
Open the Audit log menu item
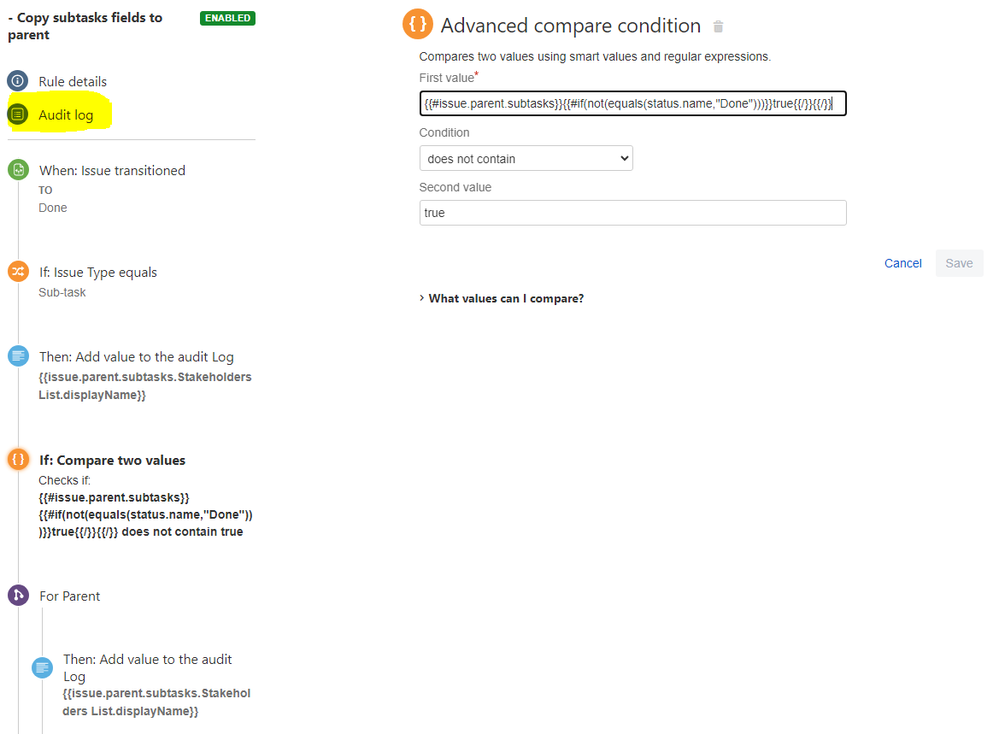[x=66, y=115]
